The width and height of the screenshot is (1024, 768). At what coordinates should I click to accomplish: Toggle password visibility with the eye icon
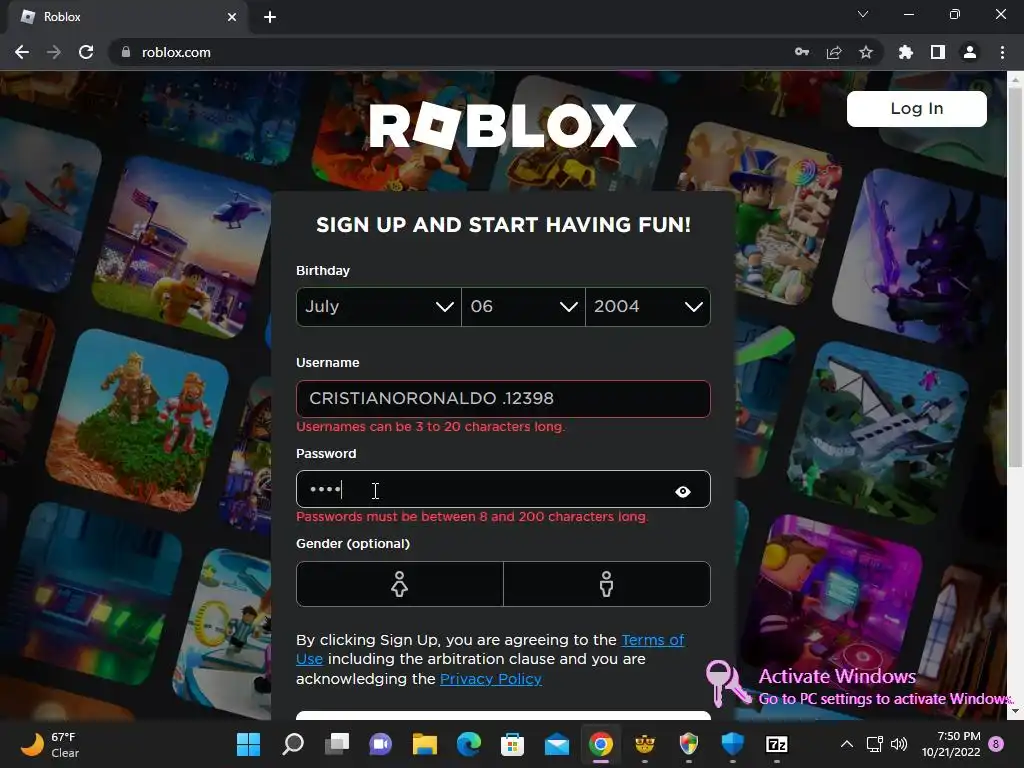[x=682, y=491]
